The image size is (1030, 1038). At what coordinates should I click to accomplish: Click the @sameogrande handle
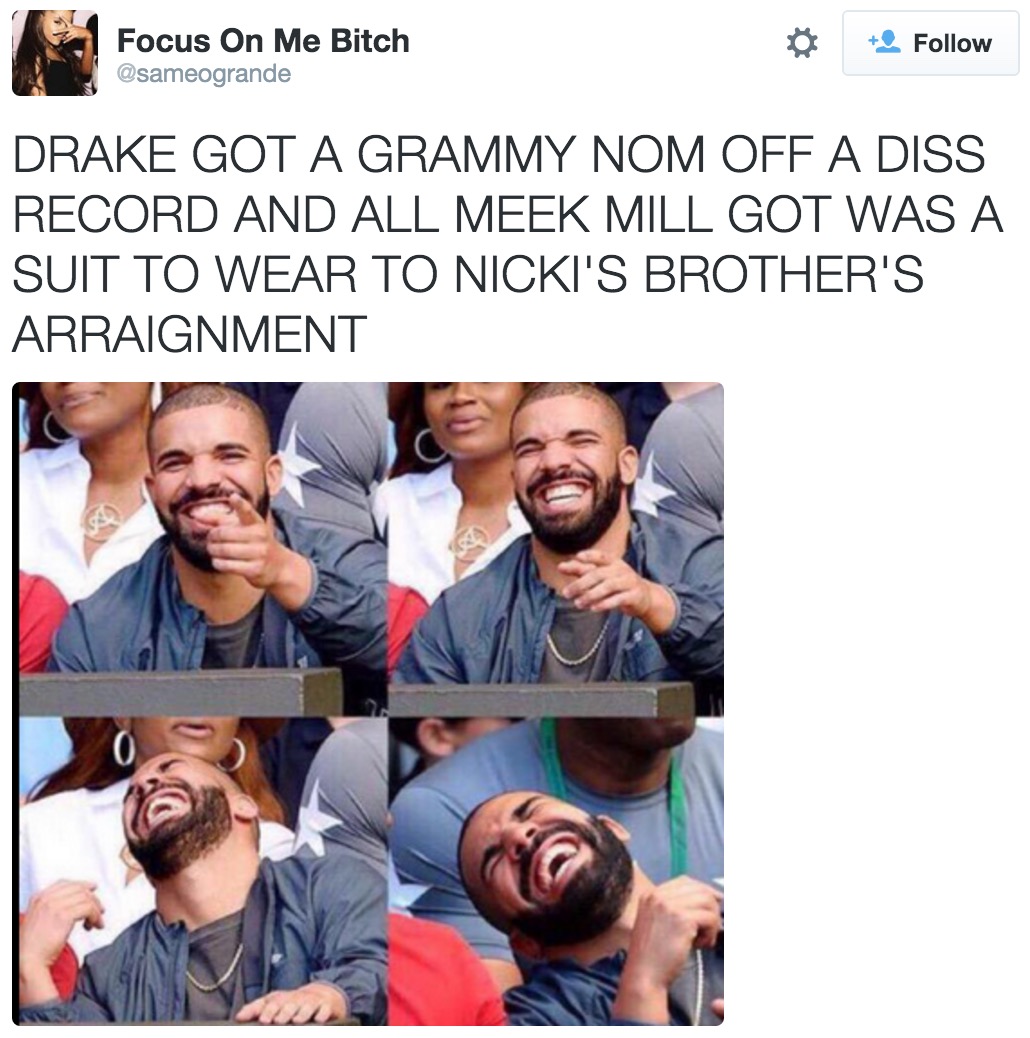(x=204, y=73)
